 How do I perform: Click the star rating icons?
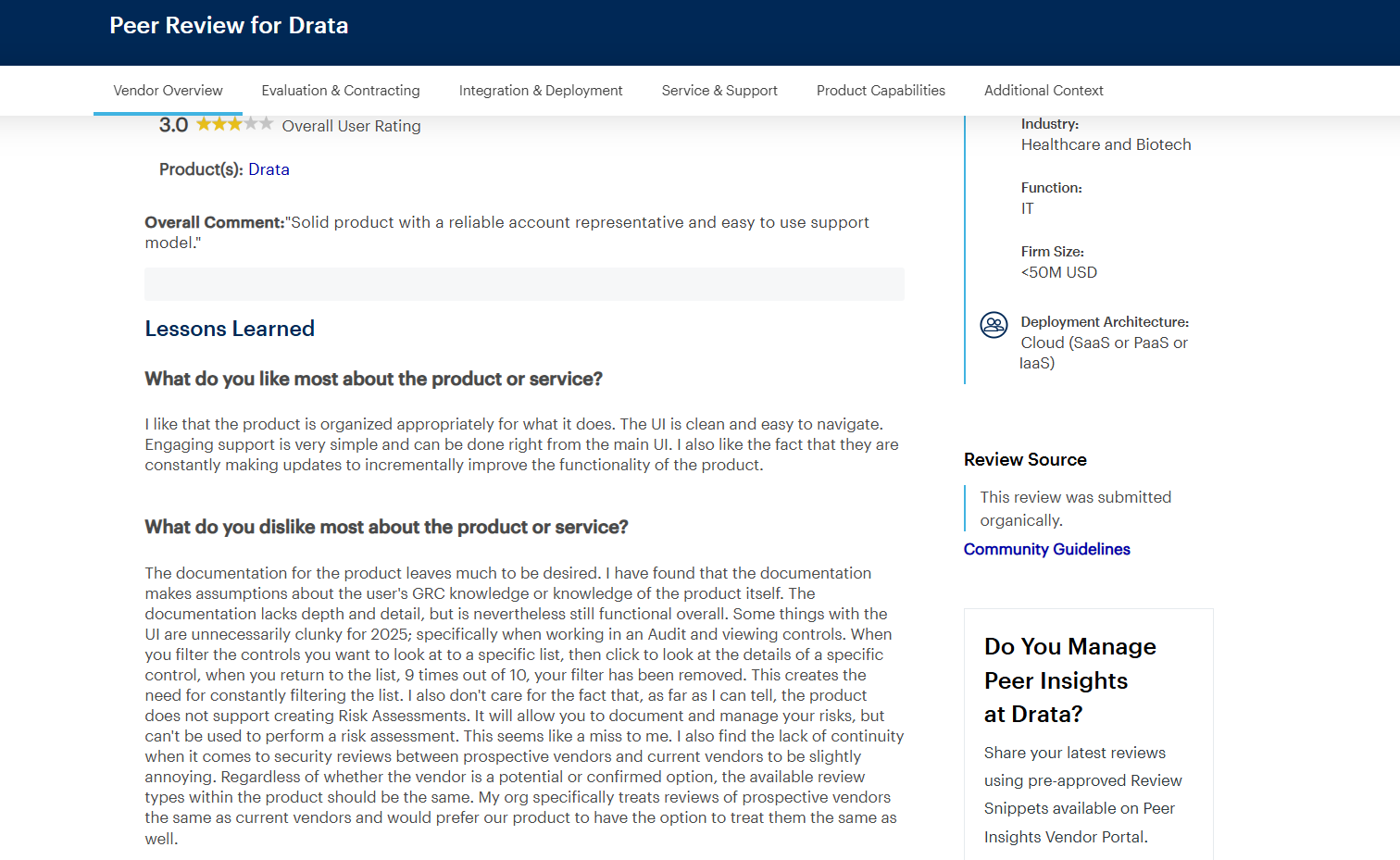point(234,124)
